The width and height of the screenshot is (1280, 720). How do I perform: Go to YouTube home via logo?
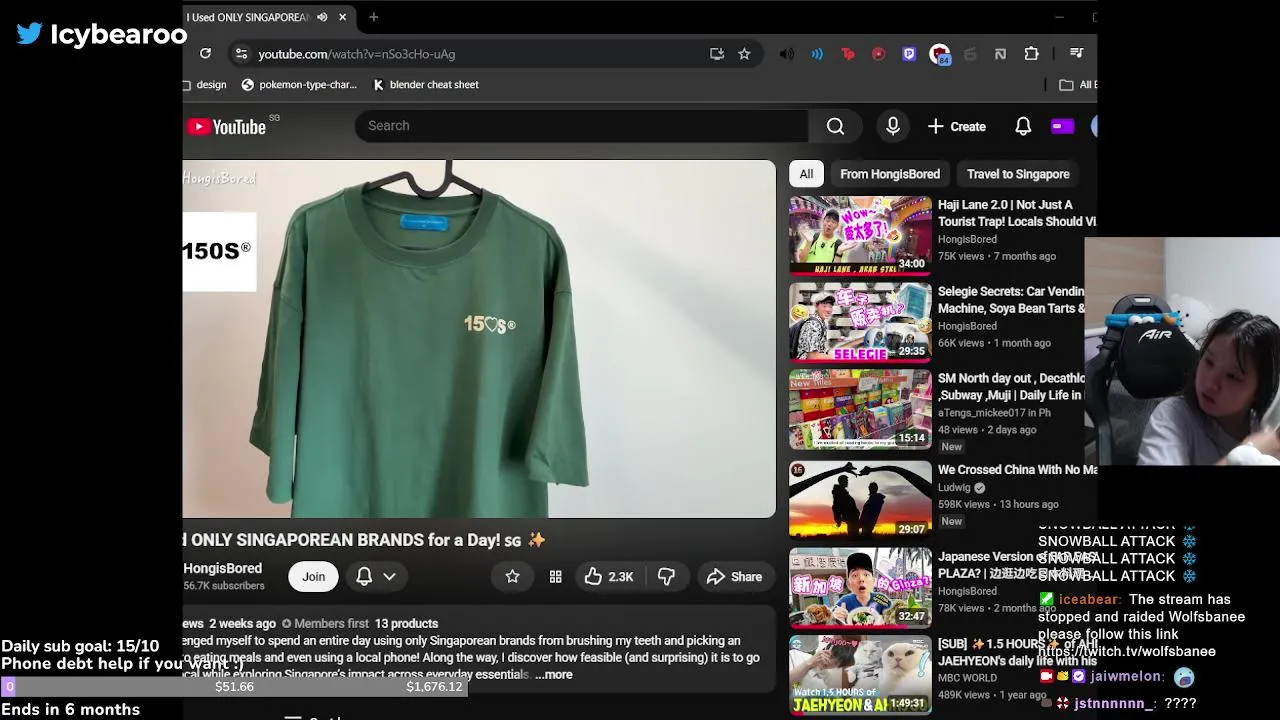point(226,127)
